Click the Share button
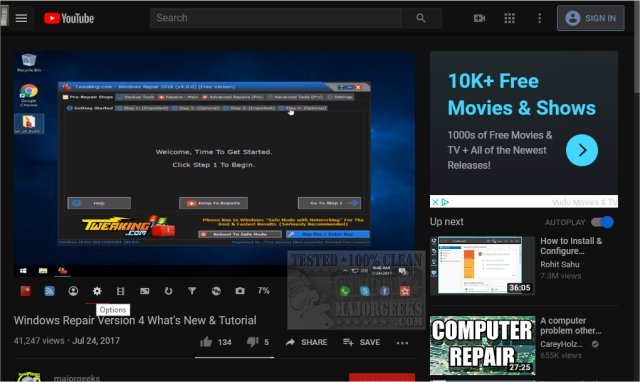This screenshot has height=382, width=640. (307, 342)
